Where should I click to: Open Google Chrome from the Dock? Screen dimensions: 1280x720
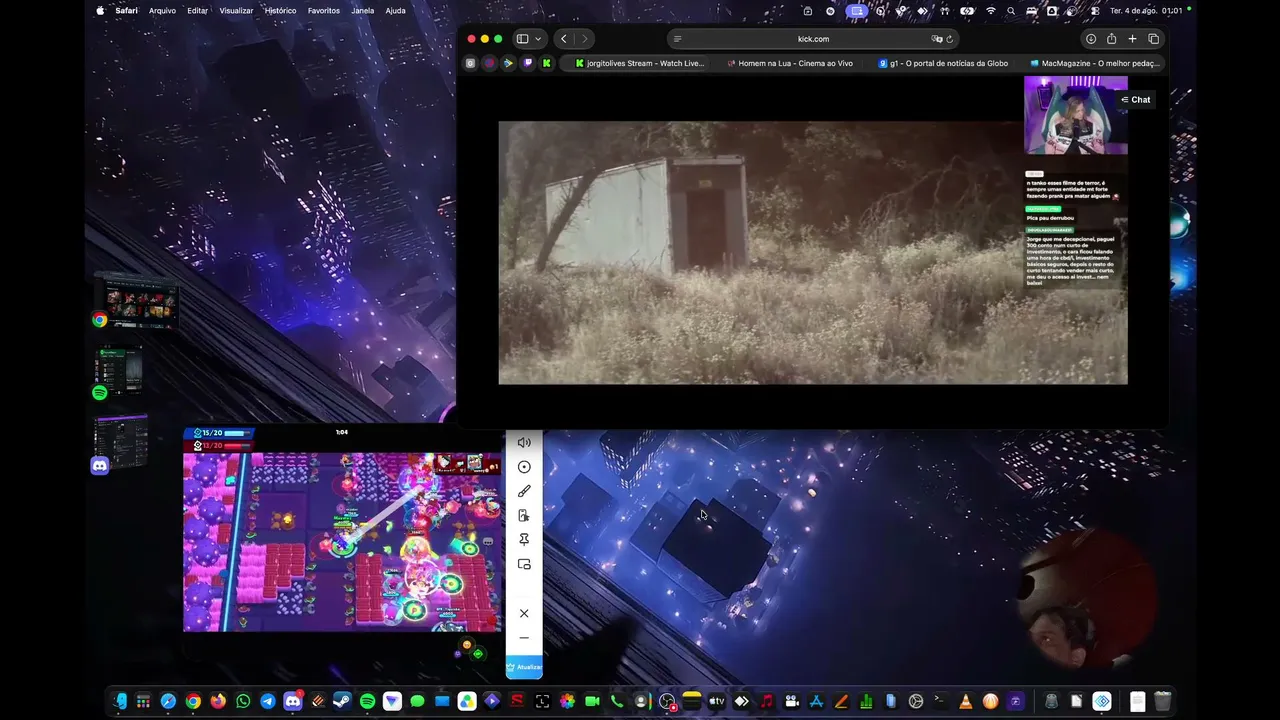coord(193,701)
